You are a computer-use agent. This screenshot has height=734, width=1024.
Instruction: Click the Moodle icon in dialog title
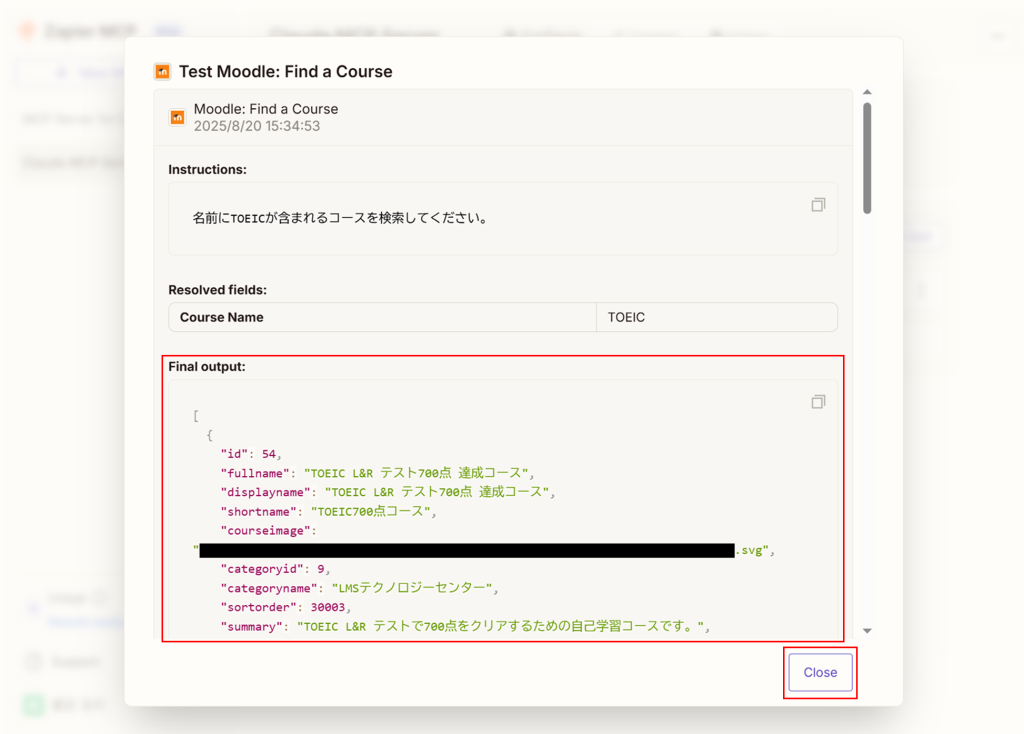coord(162,72)
